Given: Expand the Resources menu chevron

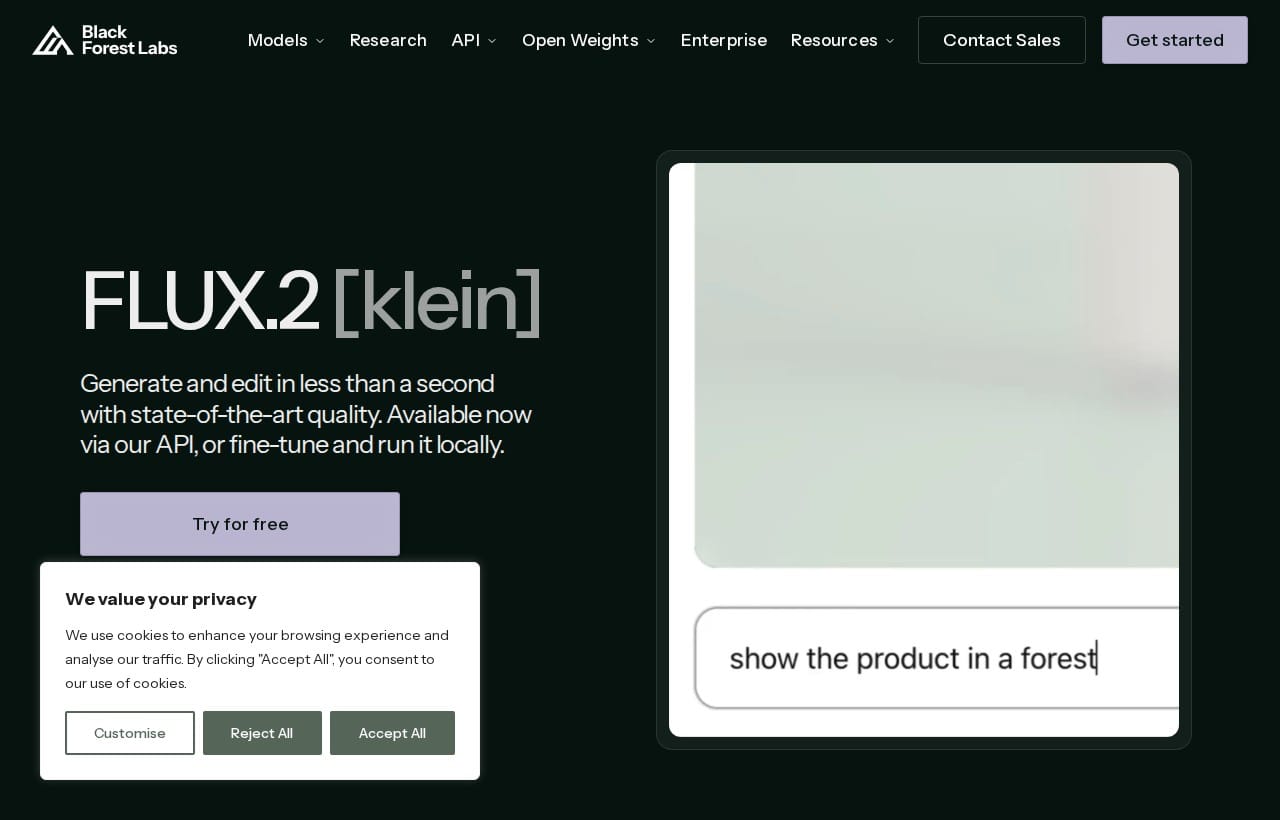Looking at the screenshot, I should (x=890, y=41).
